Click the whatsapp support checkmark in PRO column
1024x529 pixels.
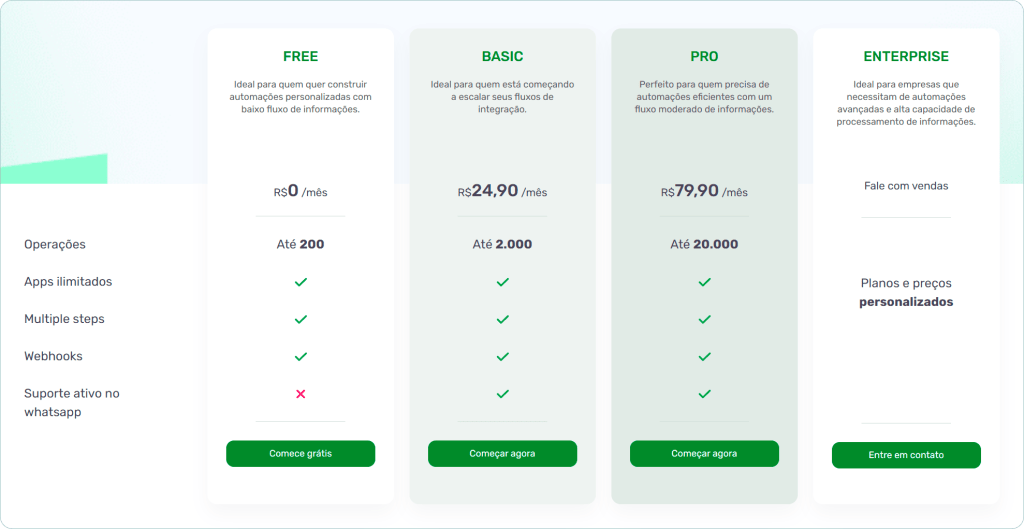click(704, 394)
